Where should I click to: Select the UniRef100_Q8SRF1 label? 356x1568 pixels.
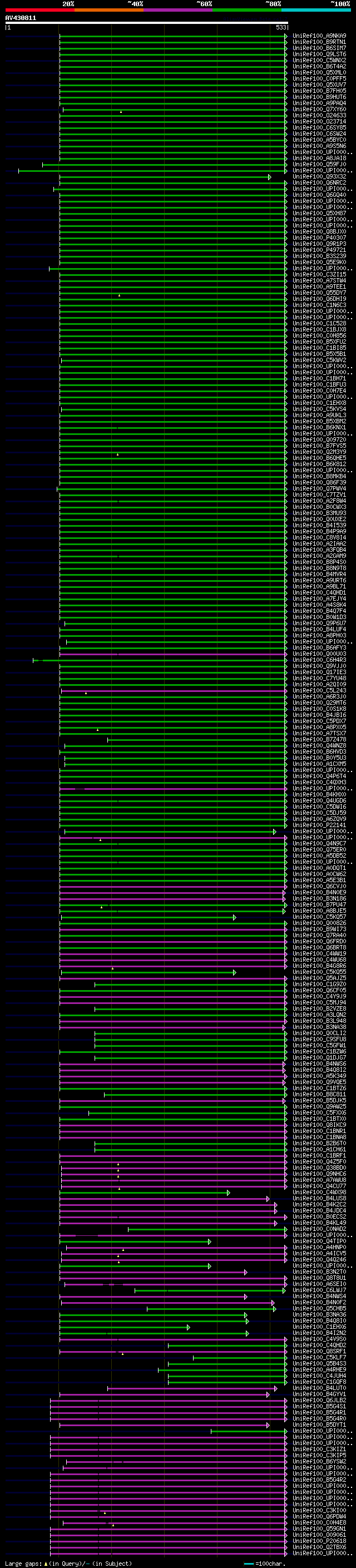click(319, 1351)
